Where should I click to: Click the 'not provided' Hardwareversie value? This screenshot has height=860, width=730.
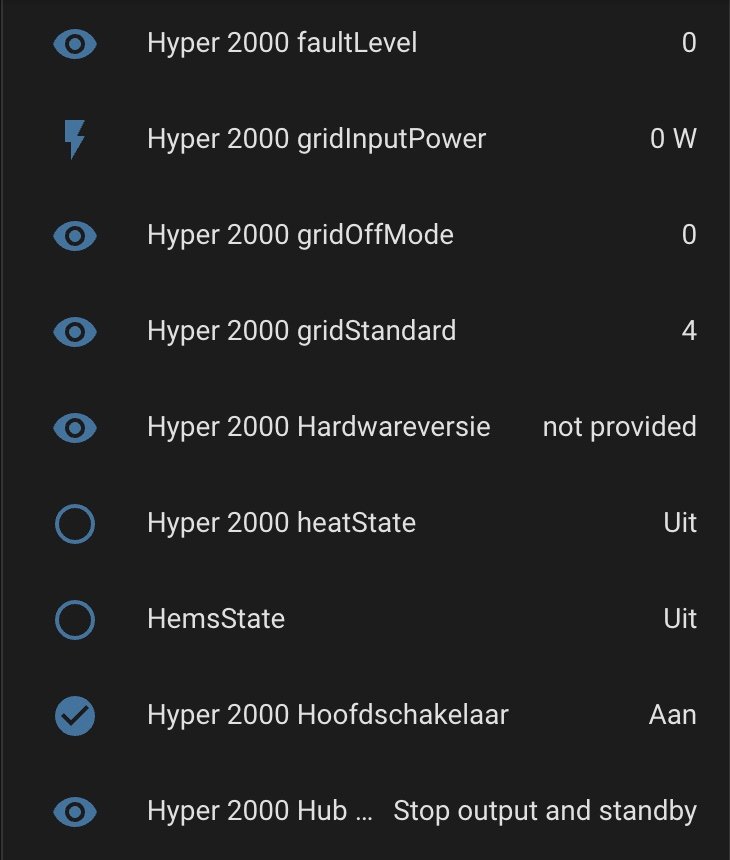pyautogui.click(x=619, y=427)
